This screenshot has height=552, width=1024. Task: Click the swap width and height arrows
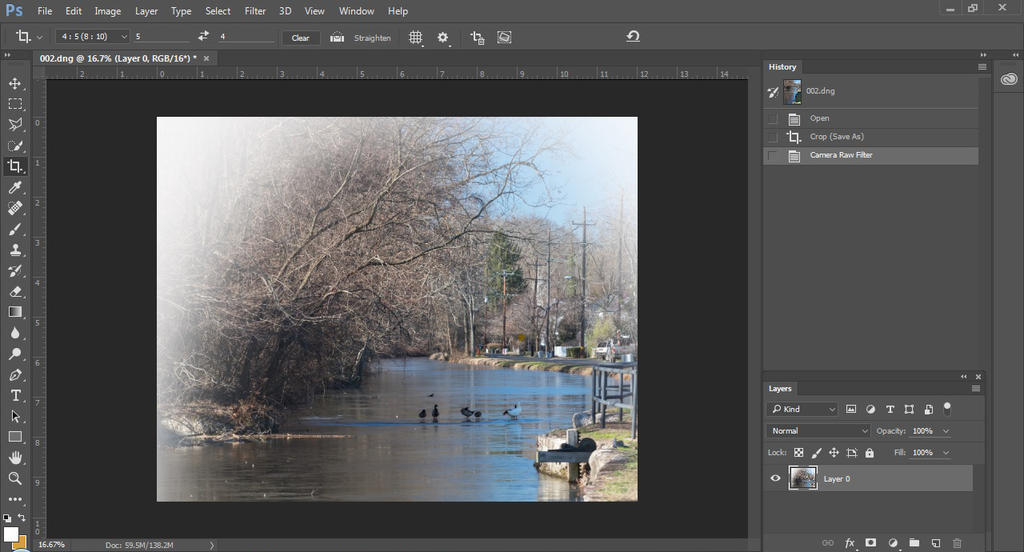point(204,37)
